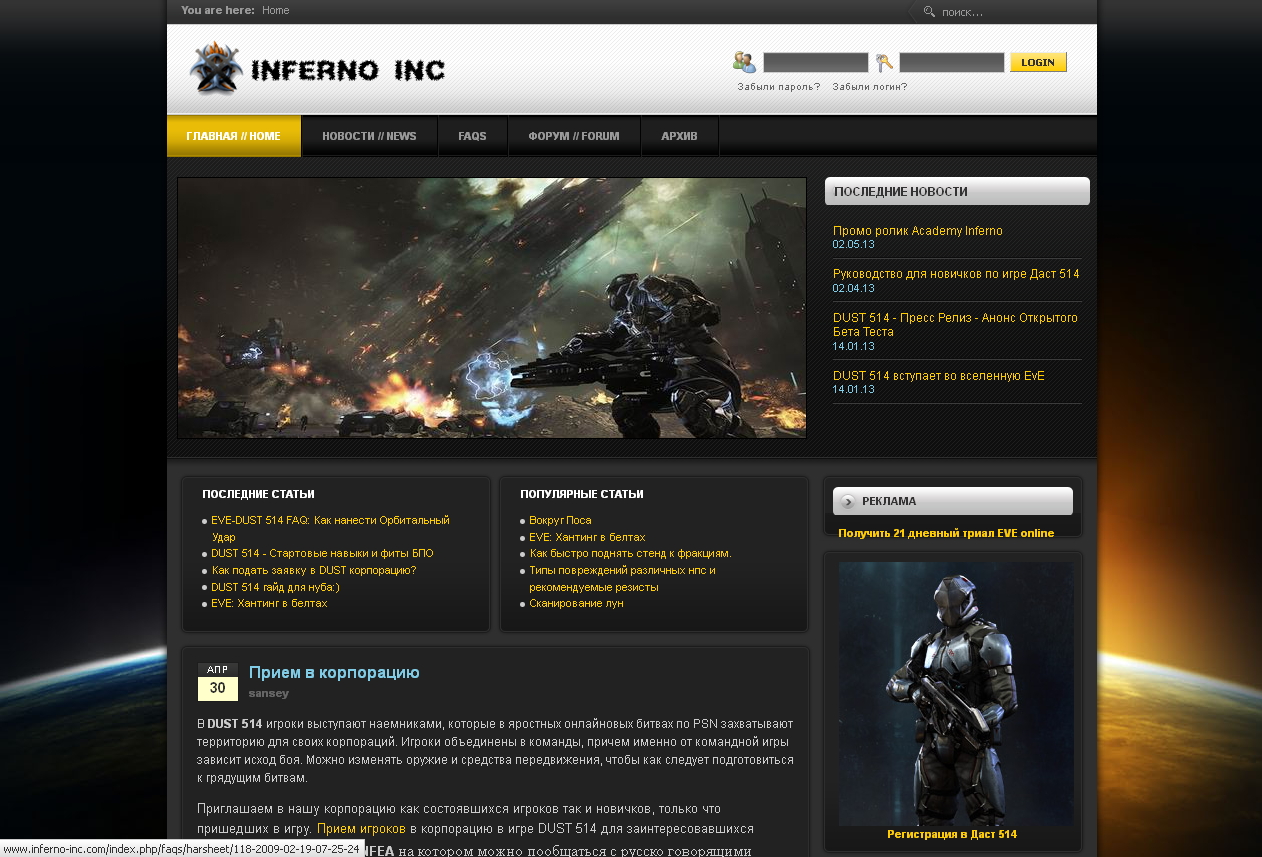Open Типы повреждений различных нпс article
The image size is (1262, 857).
pos(622,578)
